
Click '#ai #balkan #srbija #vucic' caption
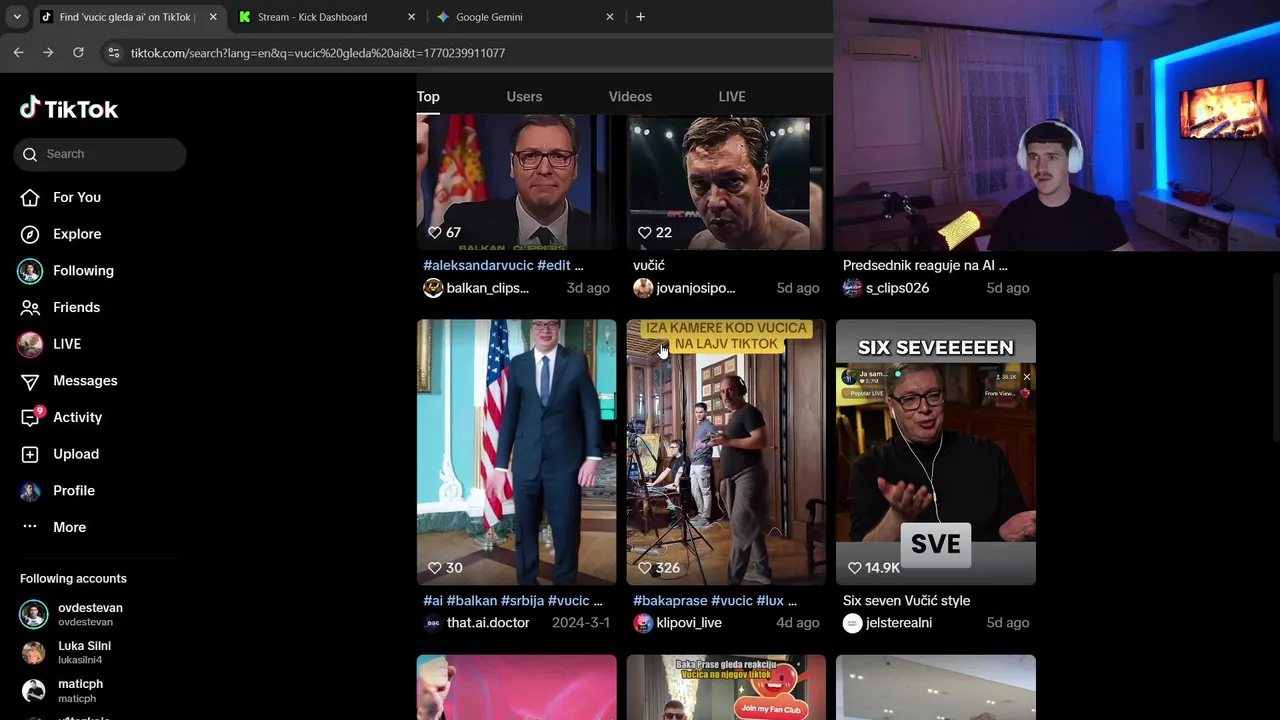point(513,601)
